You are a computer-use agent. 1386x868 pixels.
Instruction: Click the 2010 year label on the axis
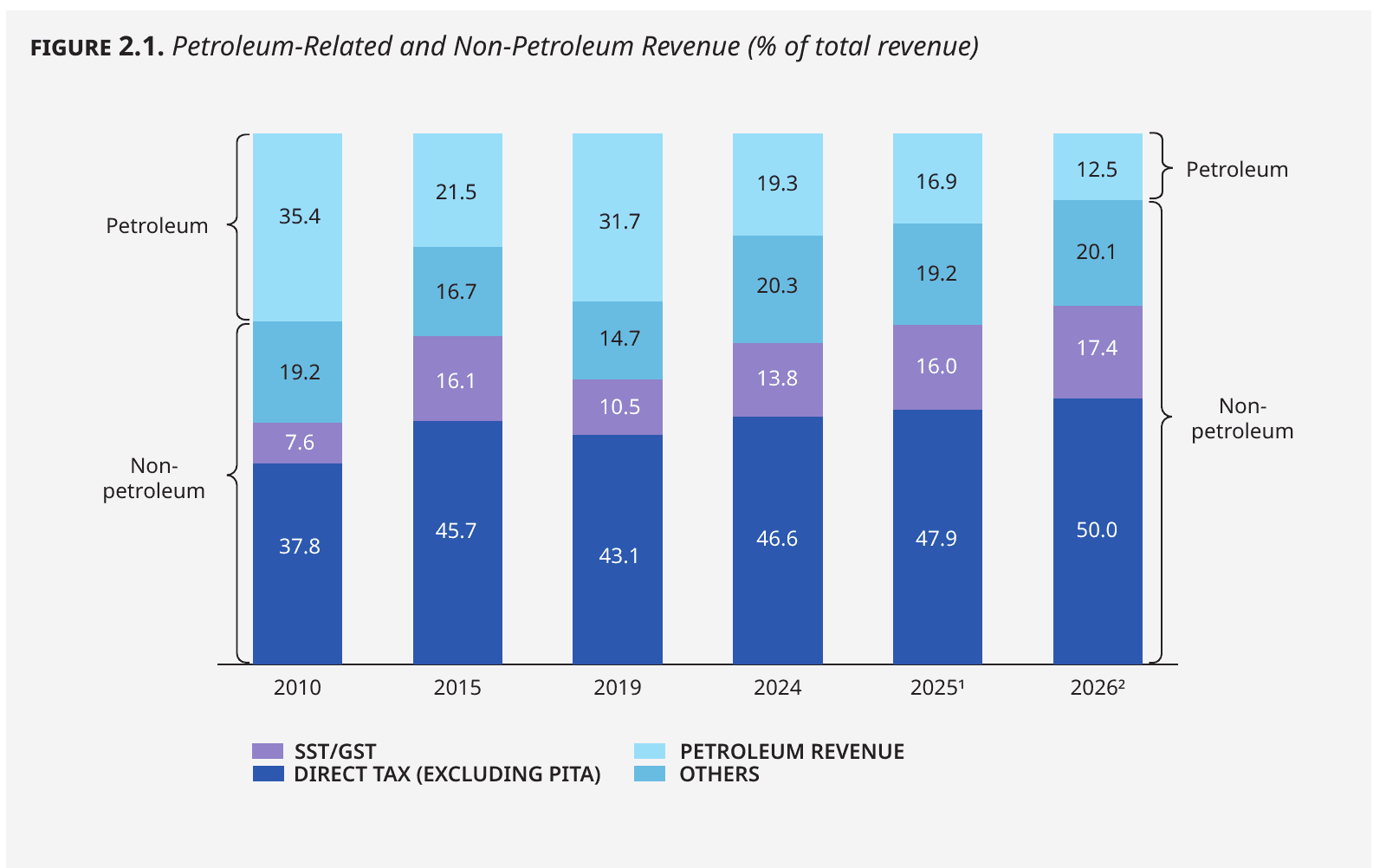297,688
